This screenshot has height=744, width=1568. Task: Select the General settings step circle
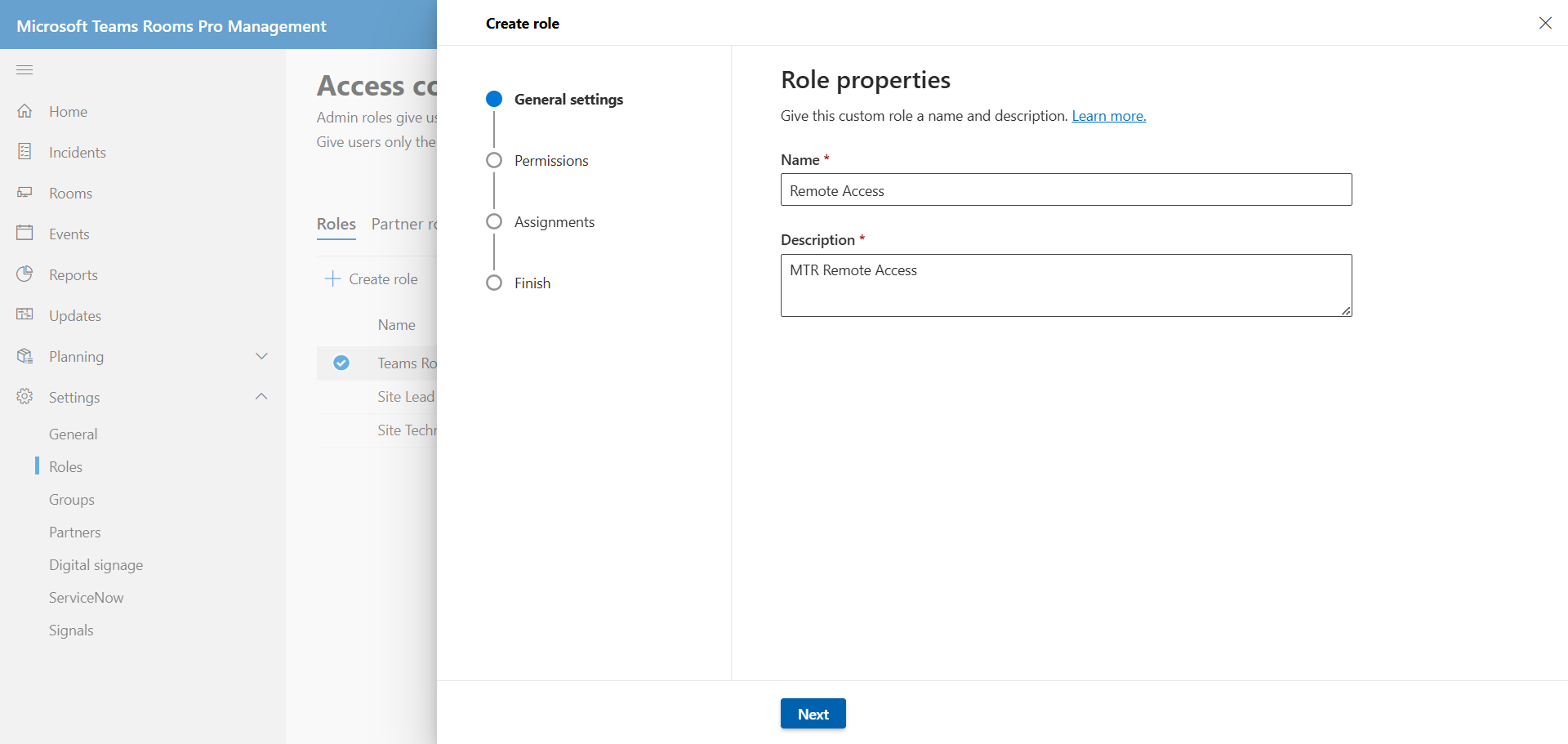tap(494, 99)
